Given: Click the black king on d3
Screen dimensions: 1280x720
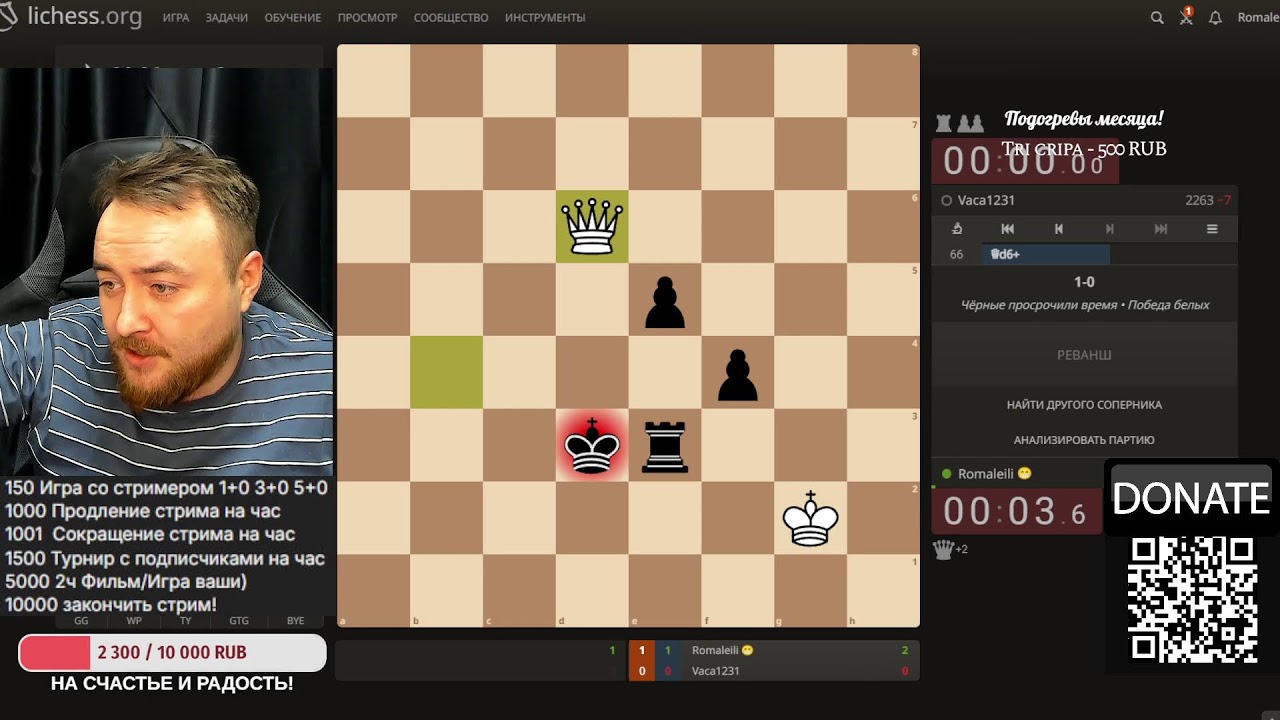Looking at the screenshot, I should (x=592, y=445).
